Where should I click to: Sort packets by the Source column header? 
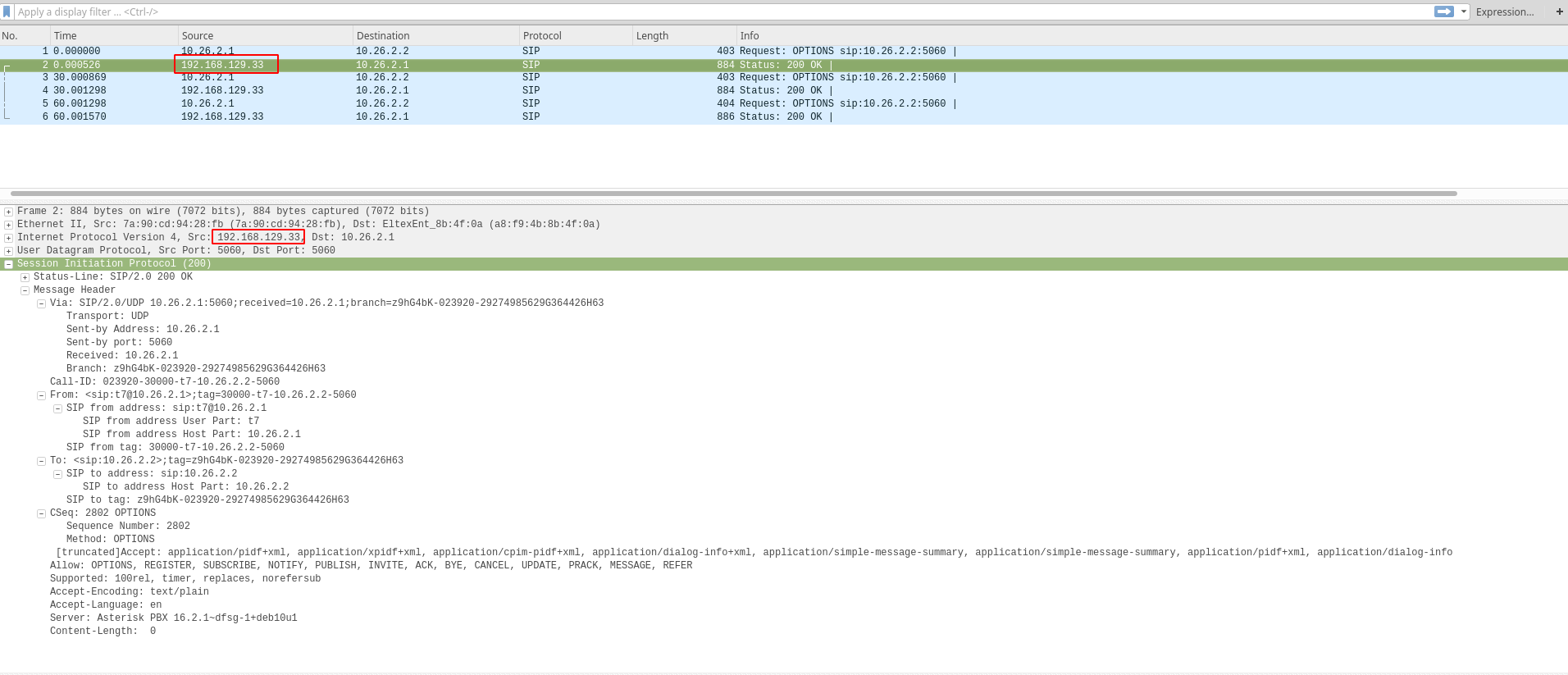198,36
